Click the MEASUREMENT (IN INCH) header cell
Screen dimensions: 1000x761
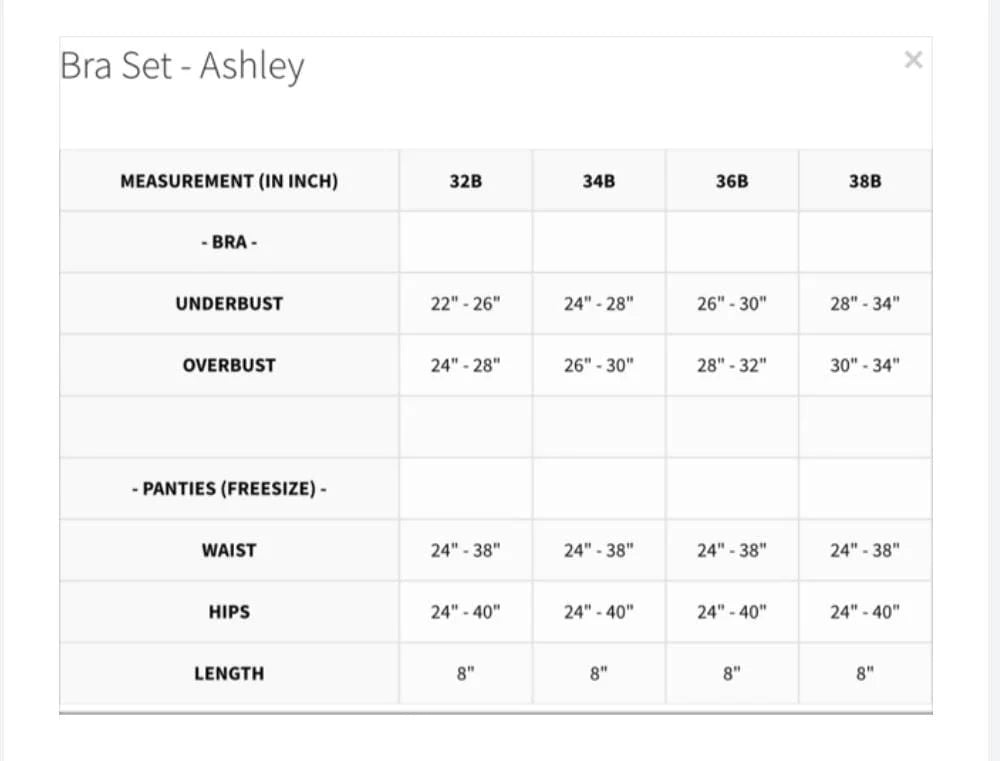pos(229,181)
